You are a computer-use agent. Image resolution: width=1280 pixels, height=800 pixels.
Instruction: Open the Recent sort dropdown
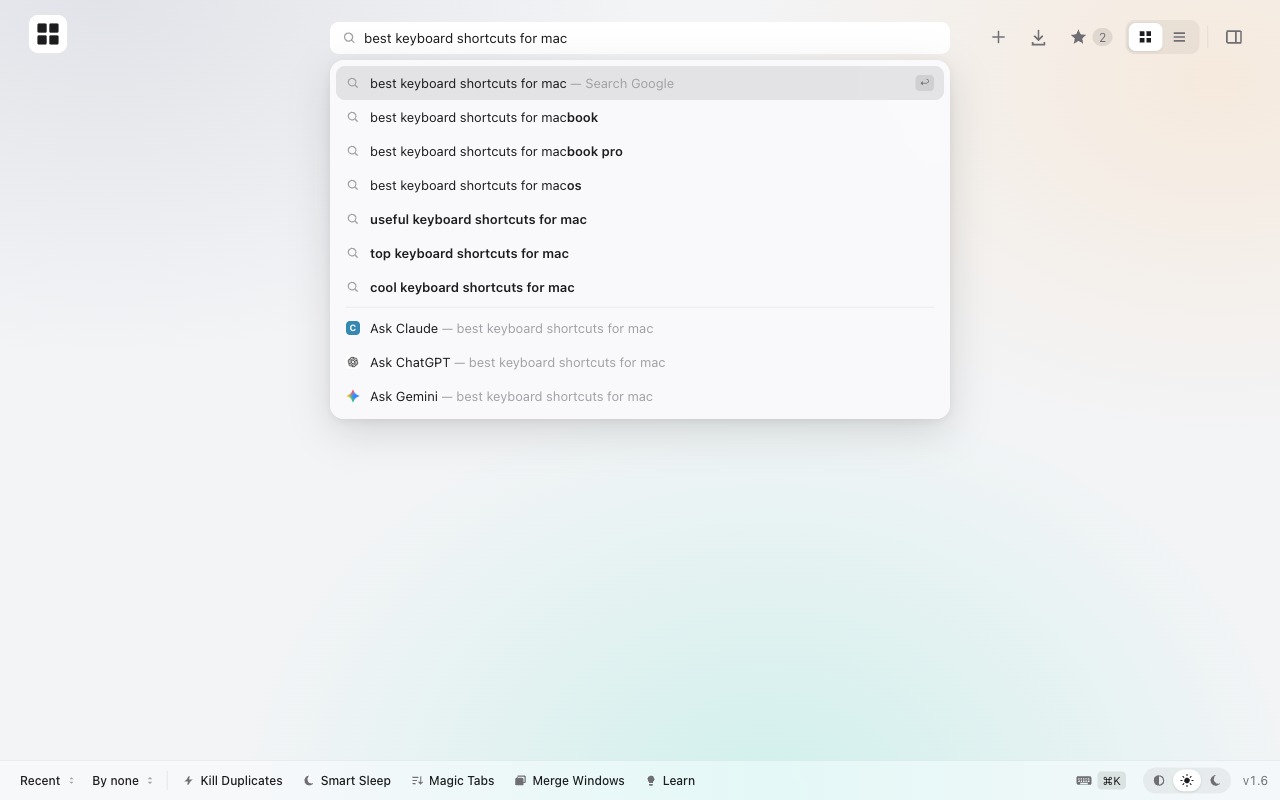pos(47,781)
